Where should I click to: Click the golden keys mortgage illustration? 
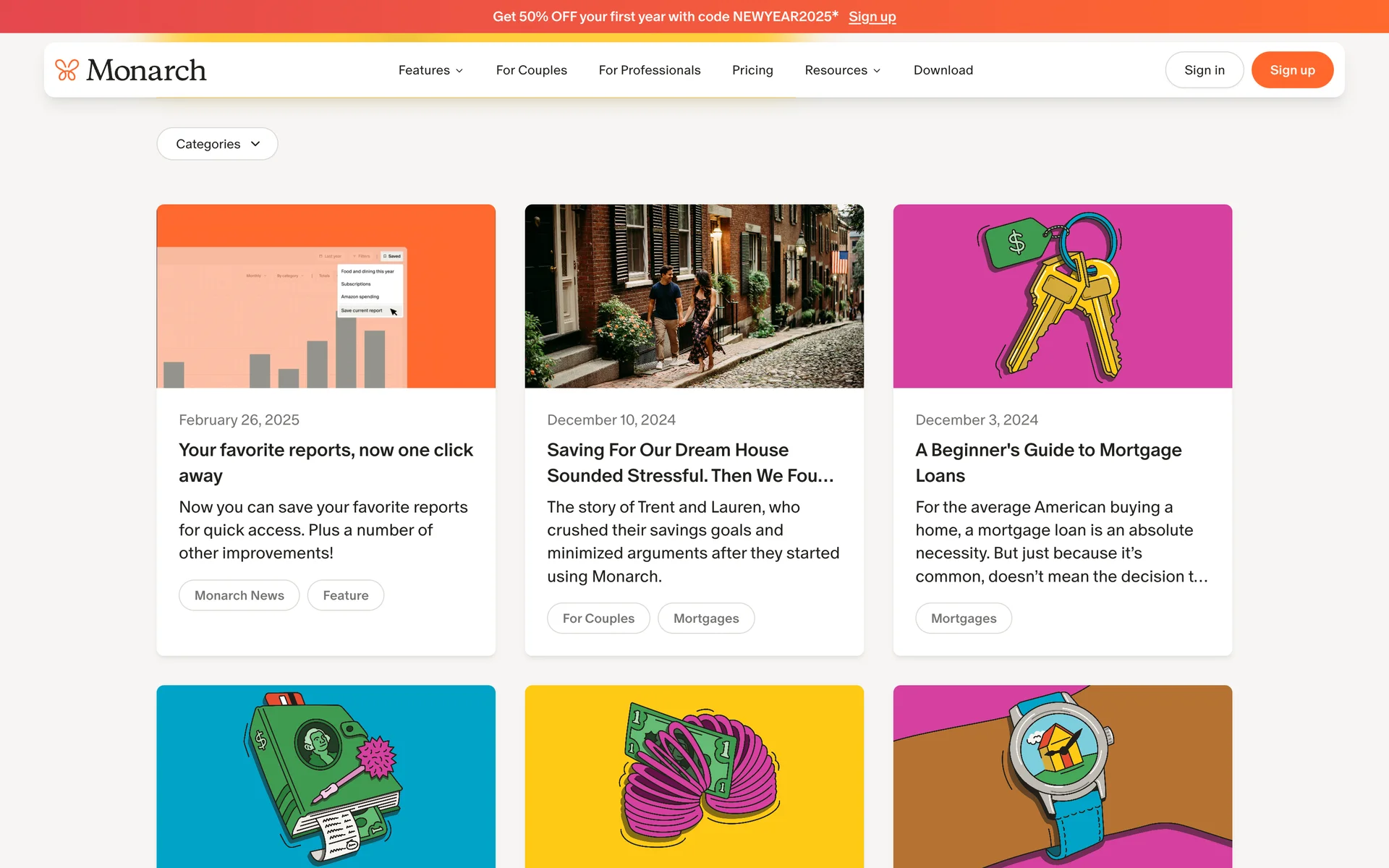click(x=1062, y=296)
